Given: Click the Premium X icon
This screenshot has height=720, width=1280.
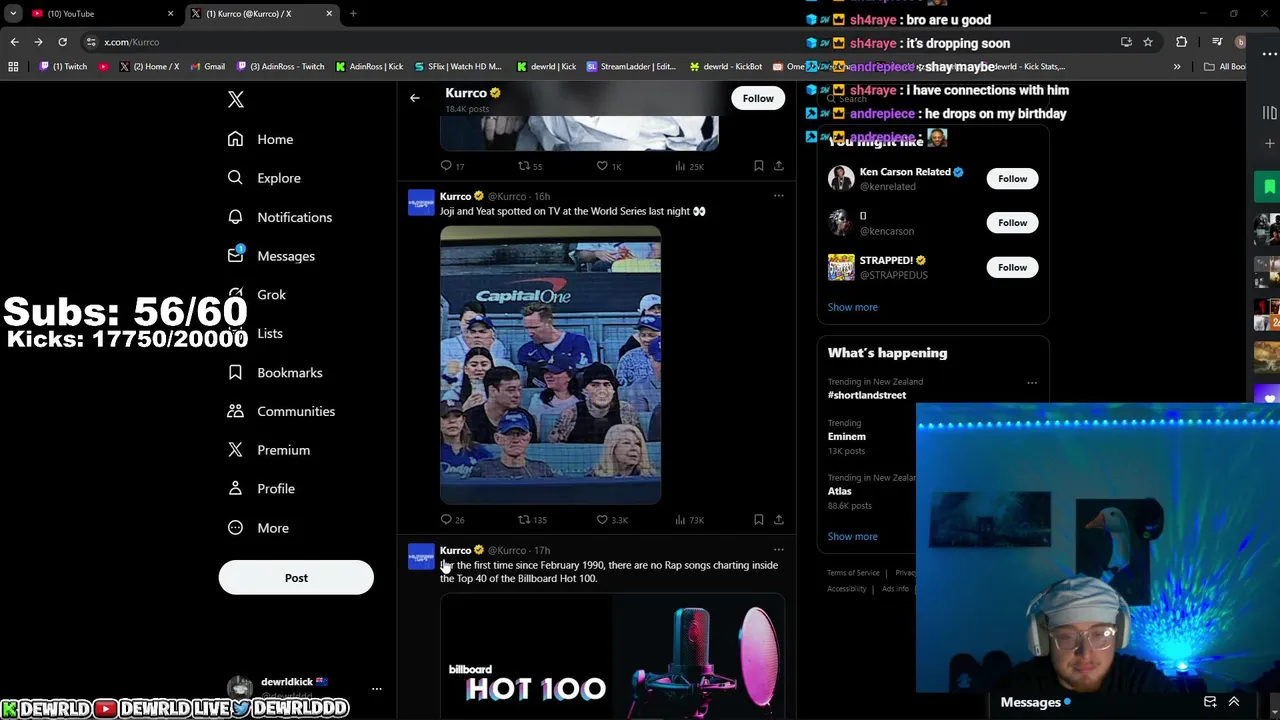Looking at the screenshot, I should click(x=235, y=450).
